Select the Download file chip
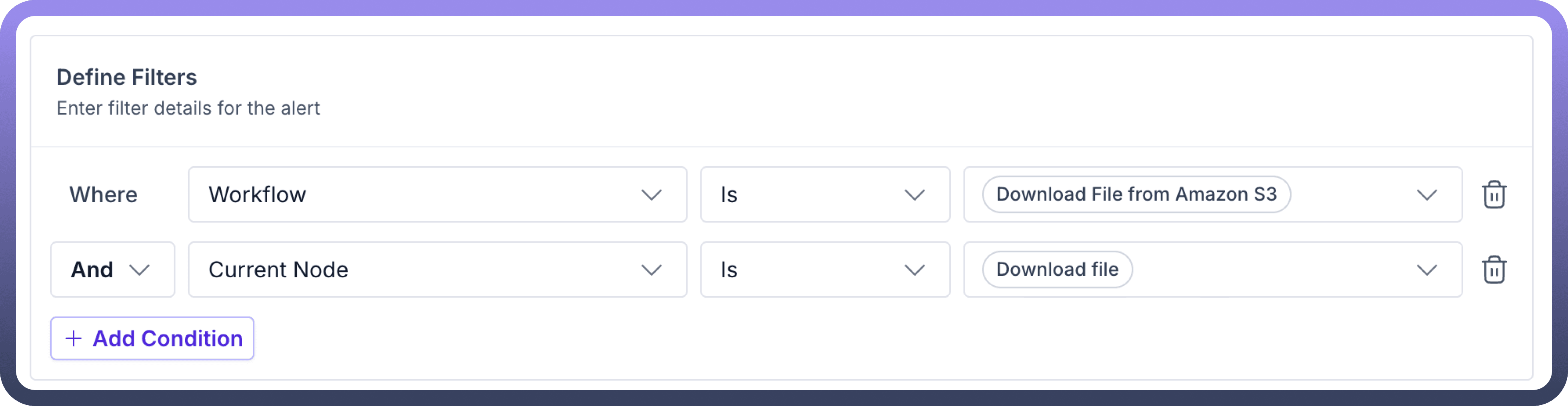1568x406 pixels. tap(1057, 270)
